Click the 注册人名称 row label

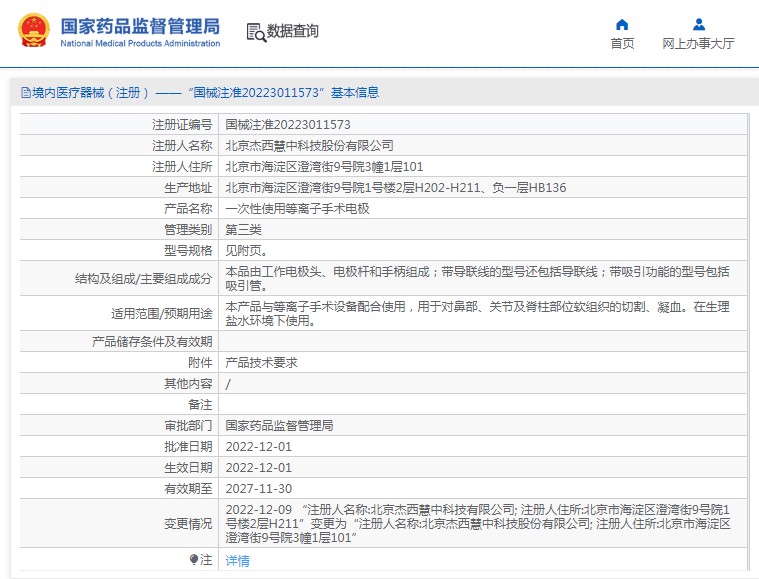[x=182, y=146]
